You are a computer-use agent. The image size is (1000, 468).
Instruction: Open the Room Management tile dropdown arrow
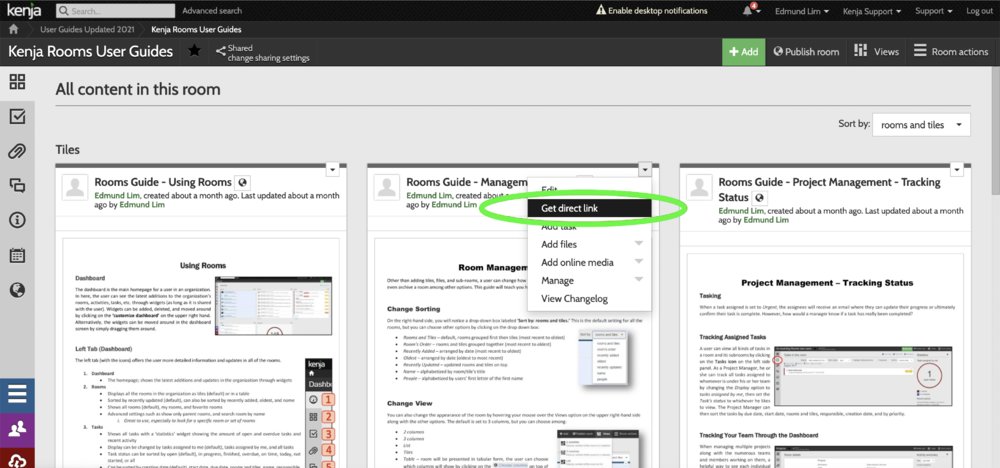(645, 170)
